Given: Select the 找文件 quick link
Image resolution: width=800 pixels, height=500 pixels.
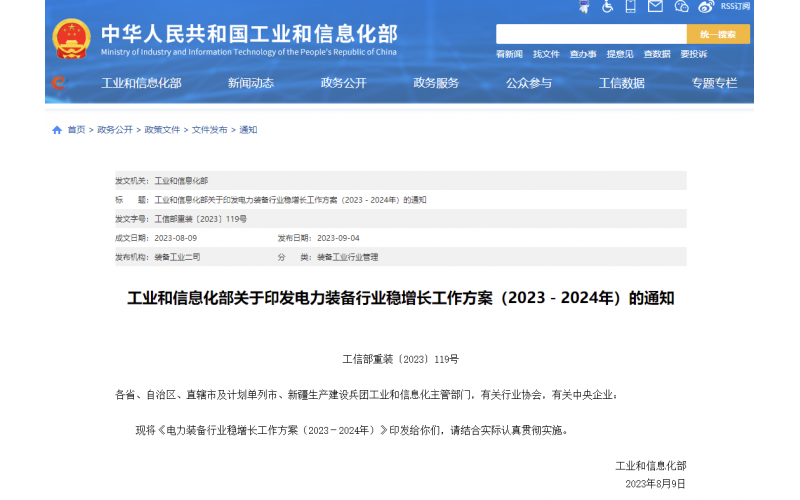Looking at the screenshot, I should pos(546,54).
